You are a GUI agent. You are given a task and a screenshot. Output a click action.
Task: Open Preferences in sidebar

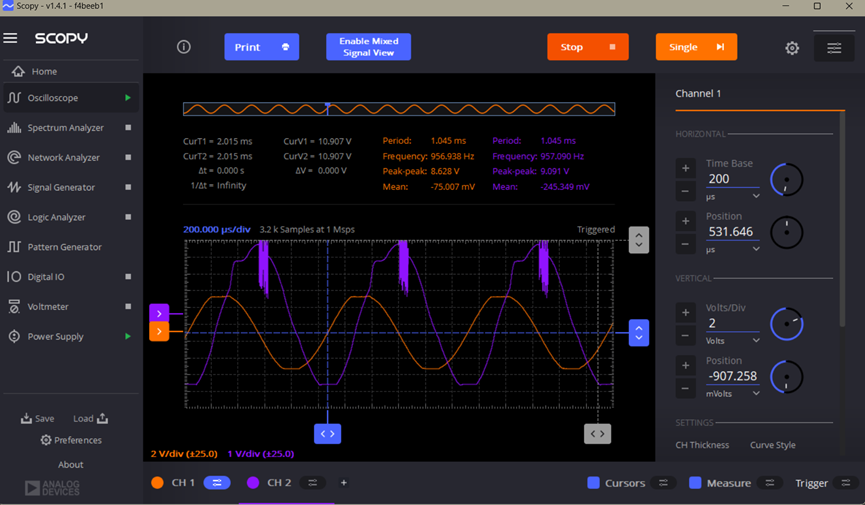pos(71,440)
